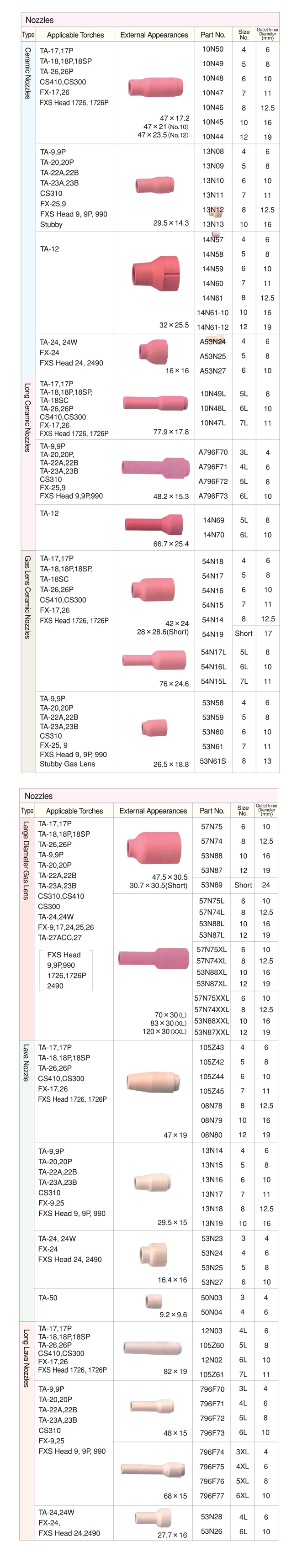The image size is (297, 1568).
Task: Click part number 105Z60
Action: [211, 1345]
